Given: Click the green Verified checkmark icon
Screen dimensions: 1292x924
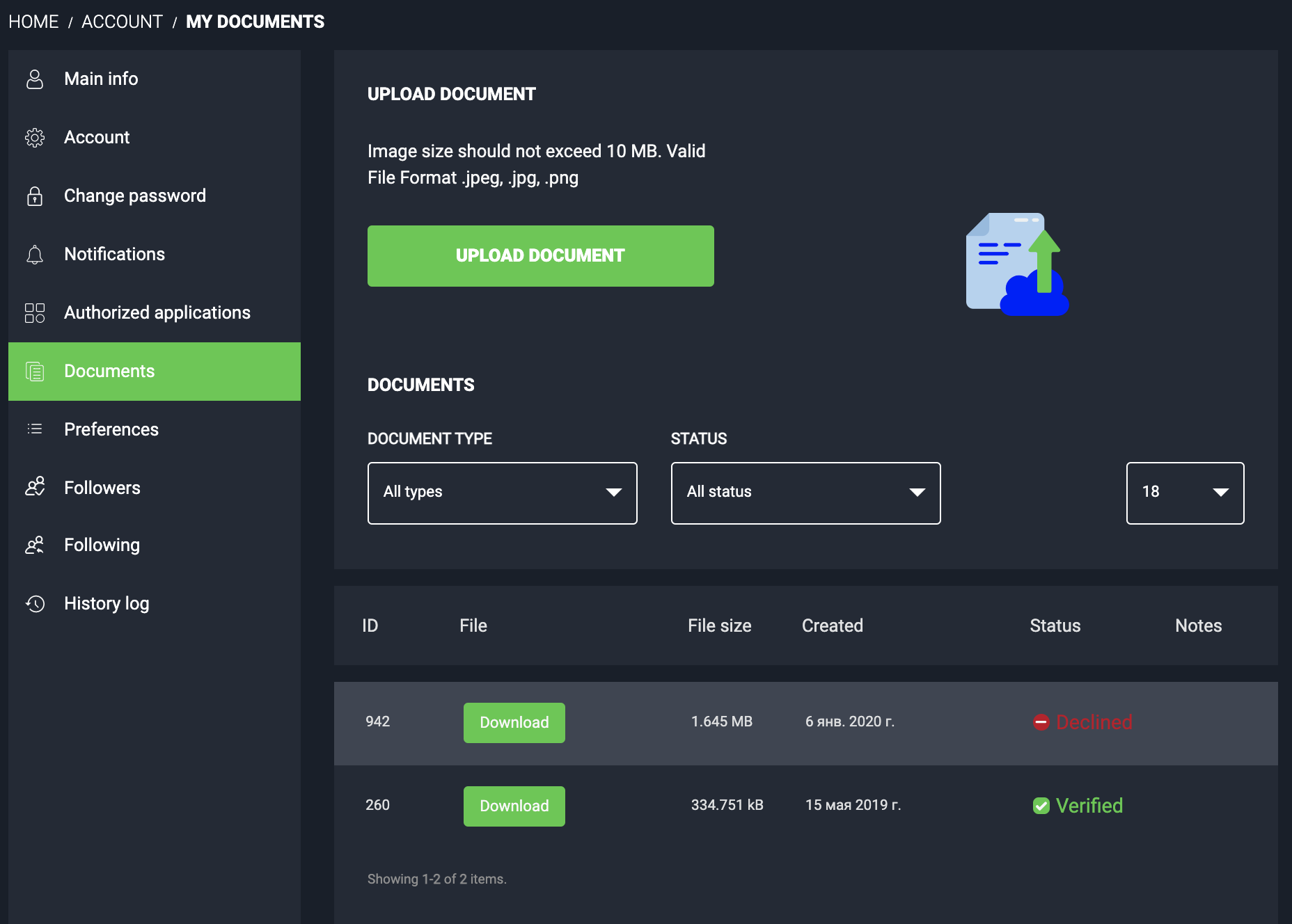Looking at the screenshot, I should [x=1041, y=806].
